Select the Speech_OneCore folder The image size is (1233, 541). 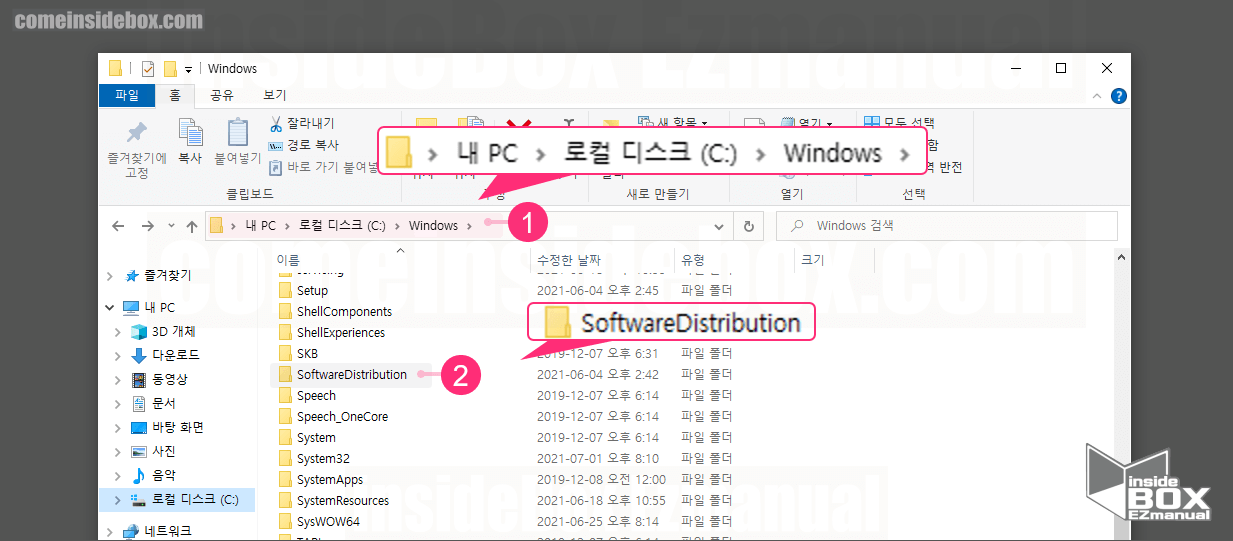(342, 417)
